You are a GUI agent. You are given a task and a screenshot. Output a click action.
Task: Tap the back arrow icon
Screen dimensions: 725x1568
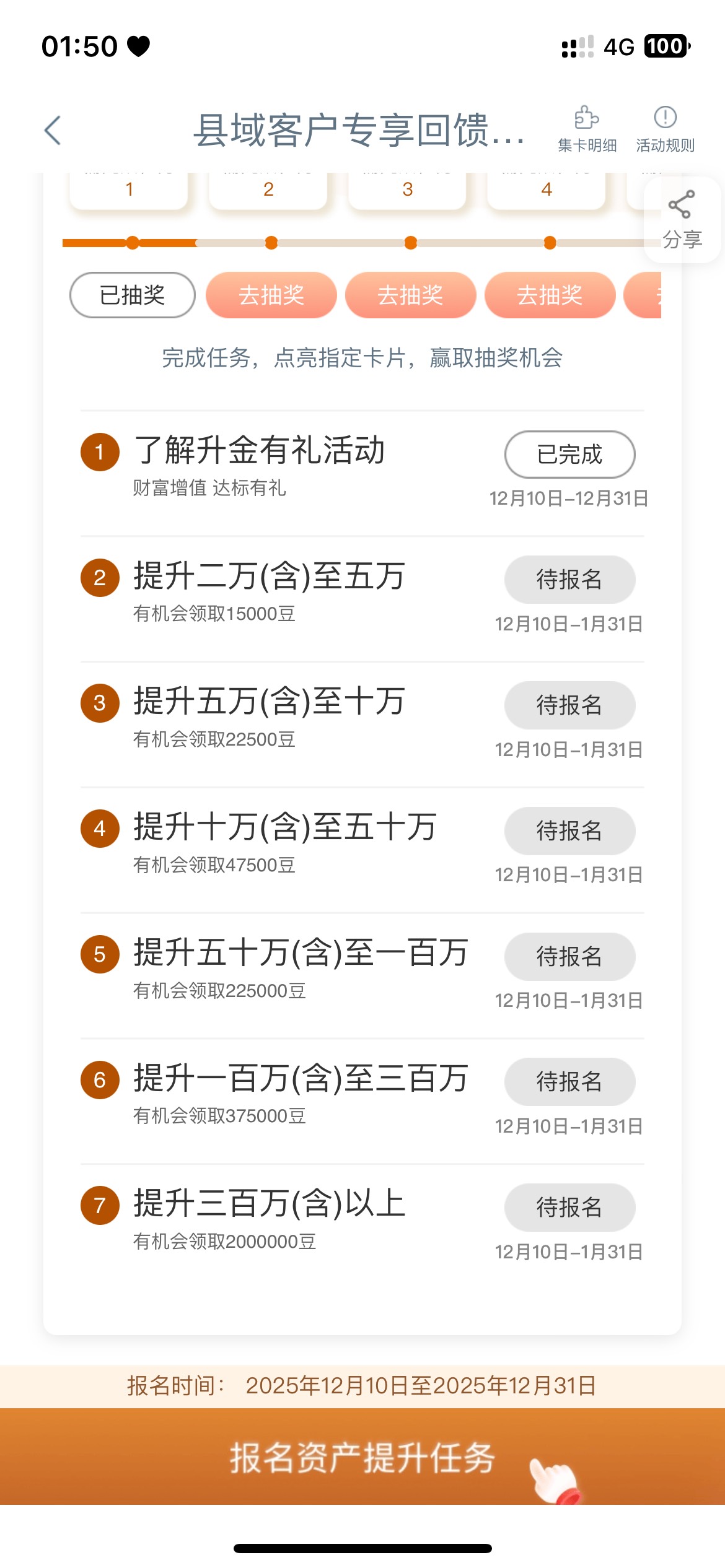(x=53, y=131)
